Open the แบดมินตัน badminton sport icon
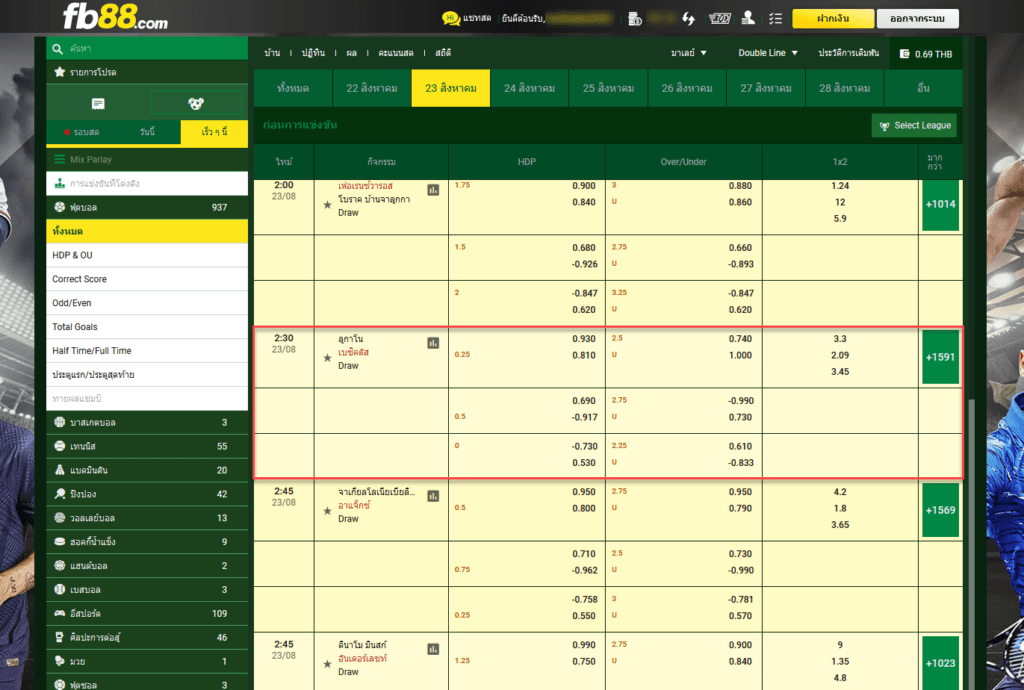This screenshot has width=1024, height=690. 59,470
